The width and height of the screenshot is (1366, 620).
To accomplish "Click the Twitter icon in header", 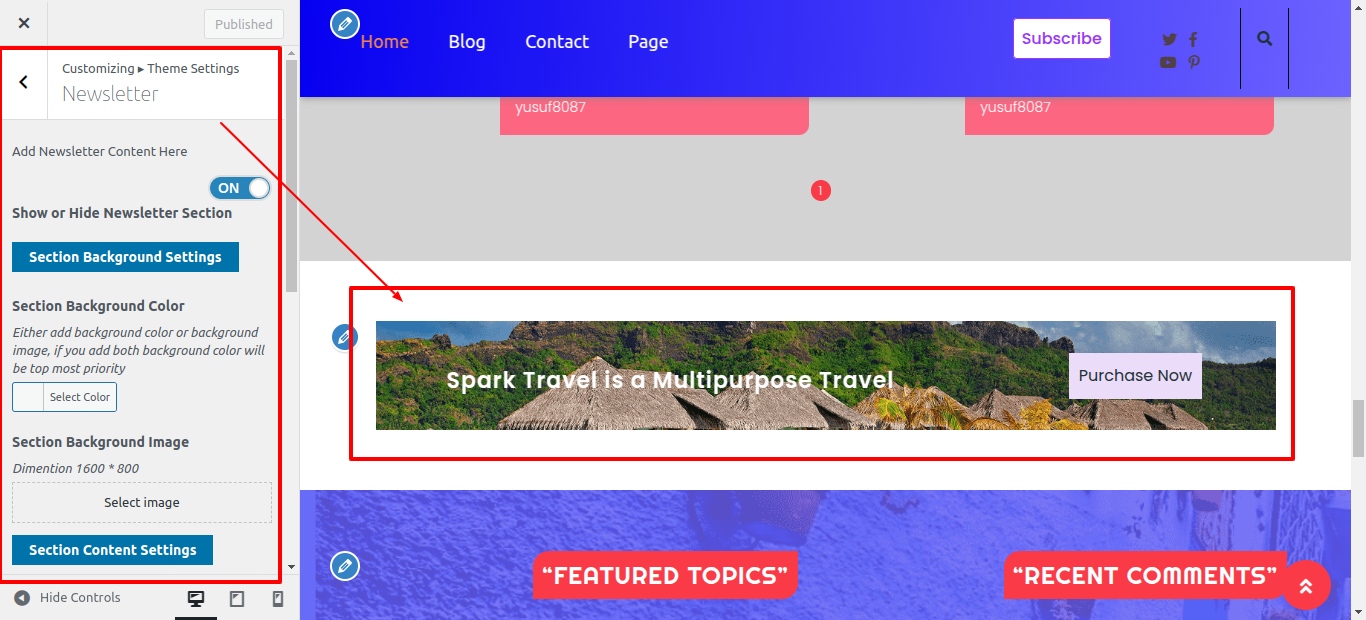I will [x=1169, y=40].
